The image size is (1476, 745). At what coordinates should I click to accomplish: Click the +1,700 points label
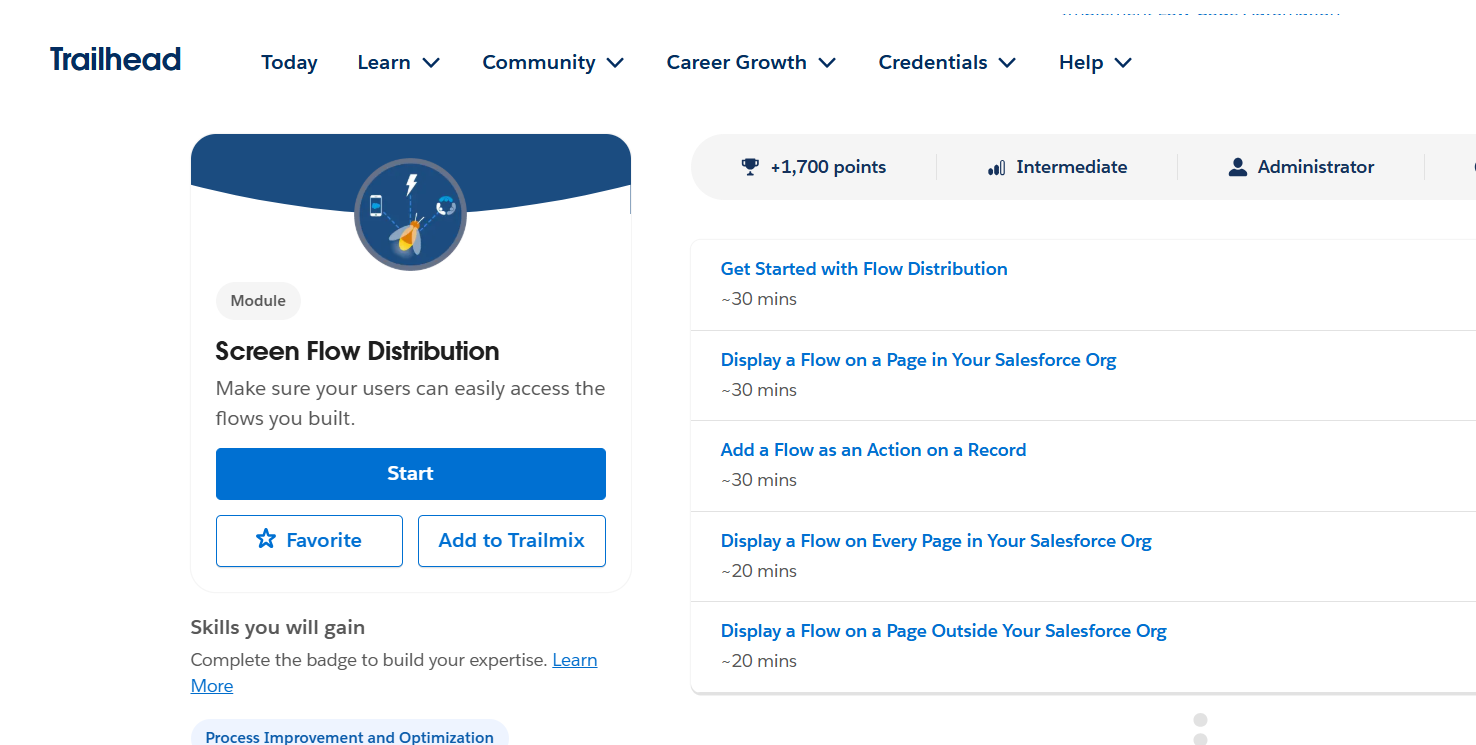(828, 167)
